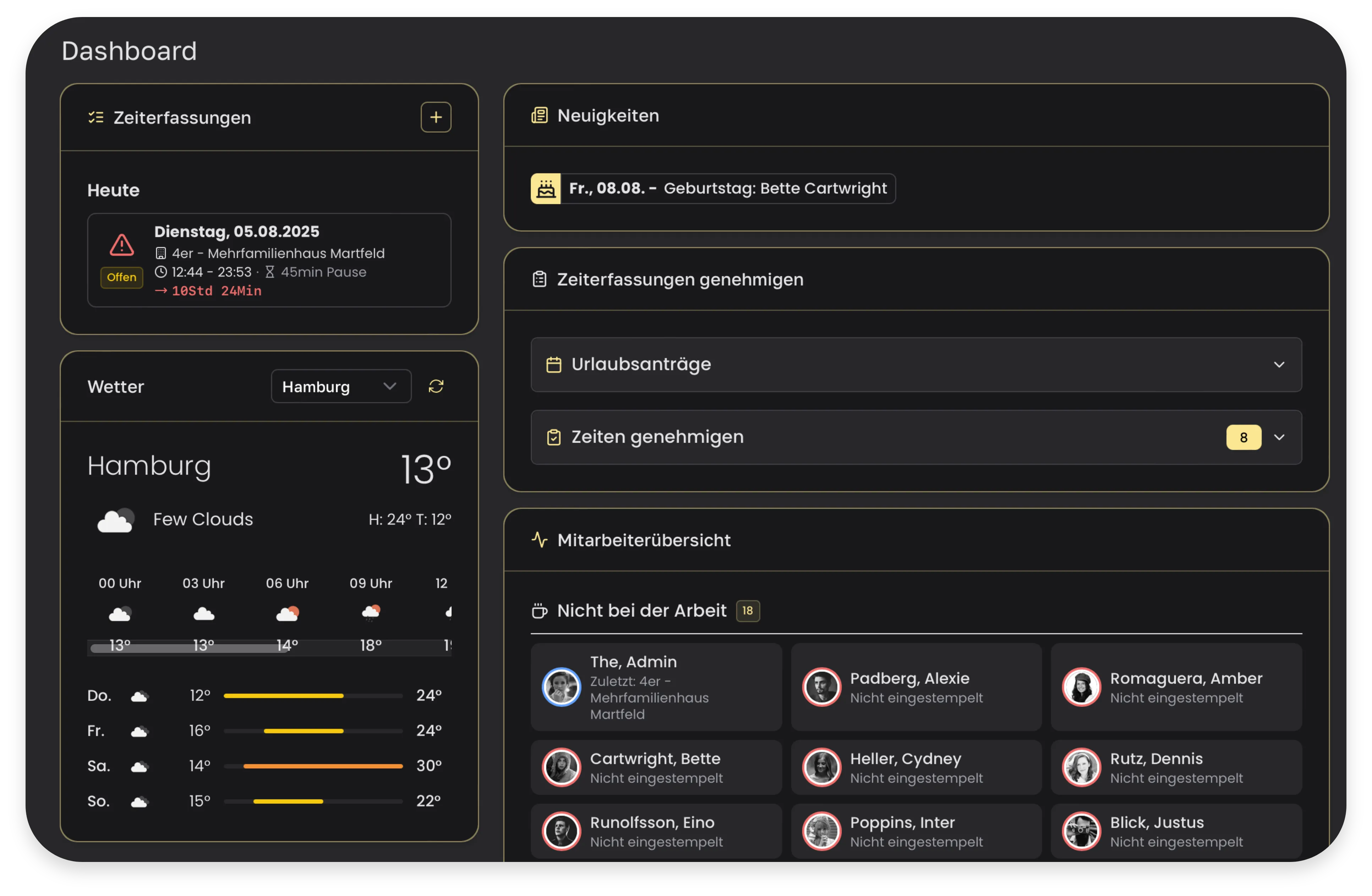The image size is (1372, 896).
Task: Click the coffee cup icon
Action: (x=539, y=611)
